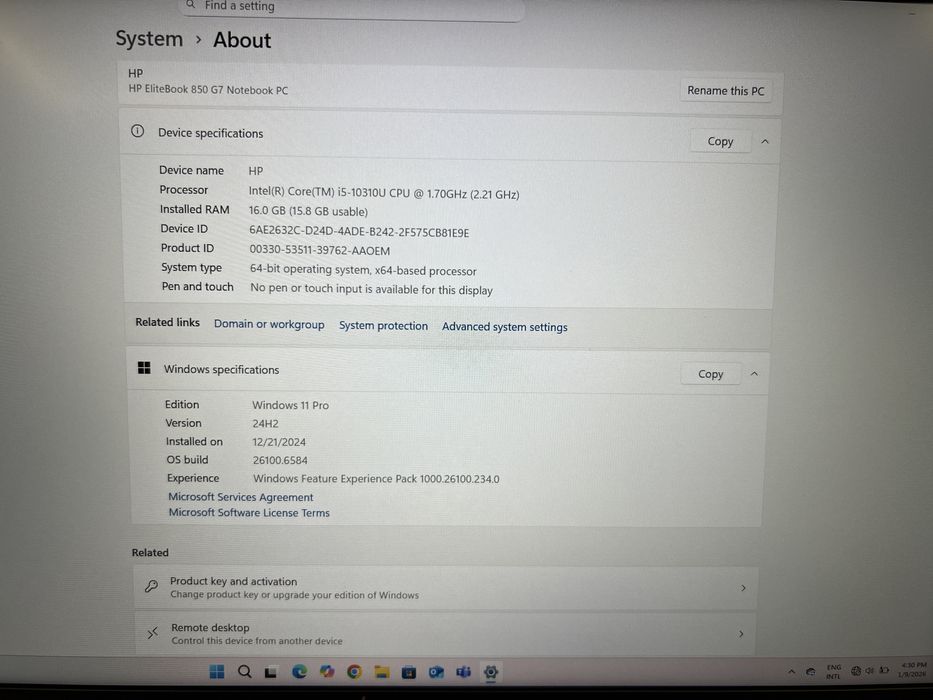This screenshot has width=933, height=700.
Task: Expand Remote desktop chevron arrow
Action: (741, 633)
